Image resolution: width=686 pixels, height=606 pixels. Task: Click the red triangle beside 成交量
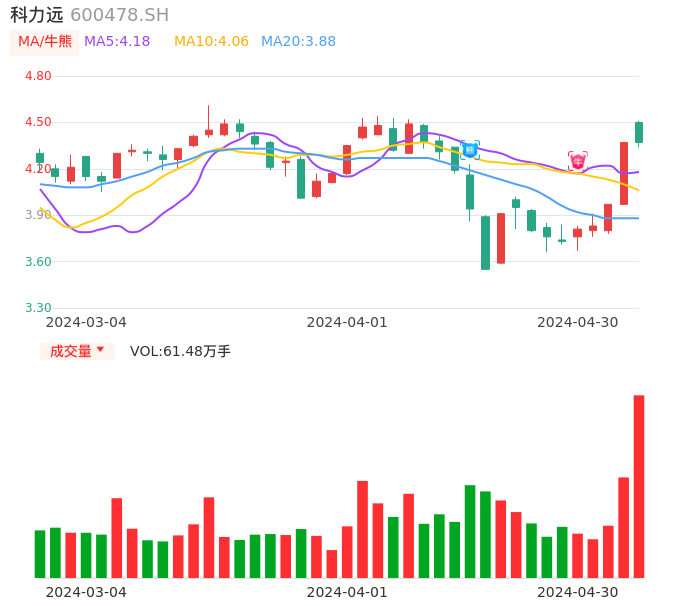100,351
